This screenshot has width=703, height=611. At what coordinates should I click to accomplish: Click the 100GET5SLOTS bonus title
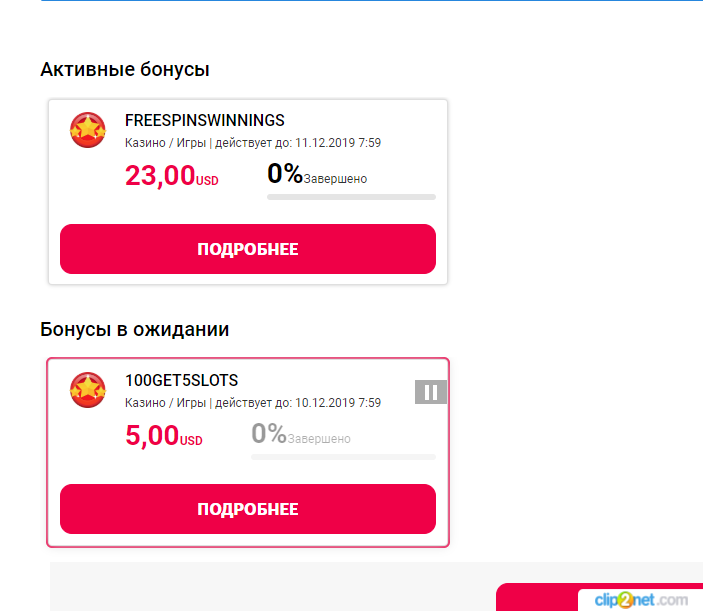coord(182,380)
